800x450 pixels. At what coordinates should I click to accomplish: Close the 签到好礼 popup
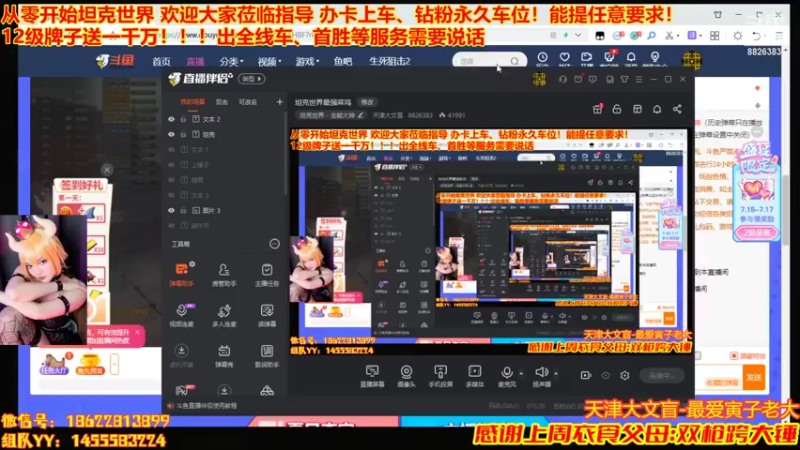(107, 169)
